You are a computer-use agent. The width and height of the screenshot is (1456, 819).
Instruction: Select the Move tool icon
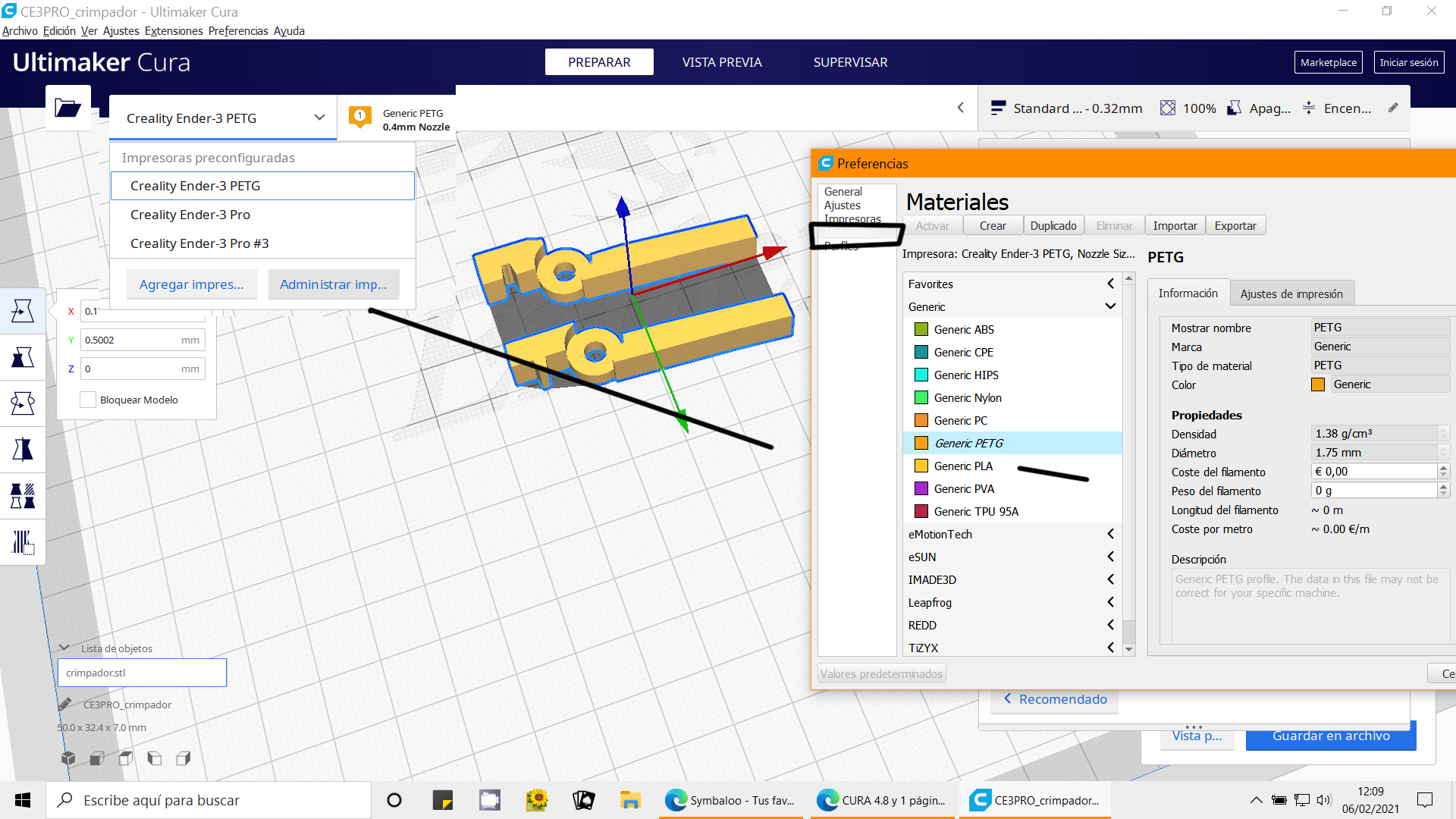[22, 311]
